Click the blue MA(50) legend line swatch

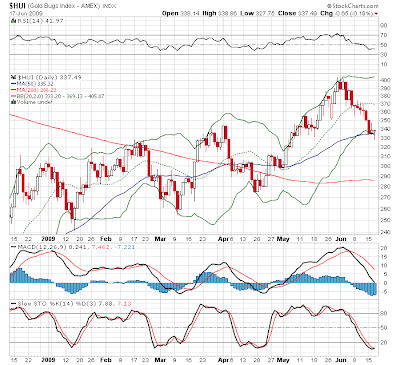click(13, 84)
